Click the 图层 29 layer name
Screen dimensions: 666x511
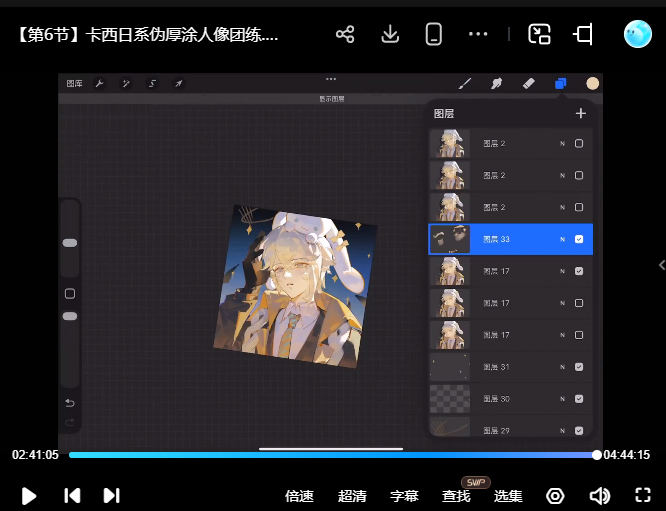(496, 430)
